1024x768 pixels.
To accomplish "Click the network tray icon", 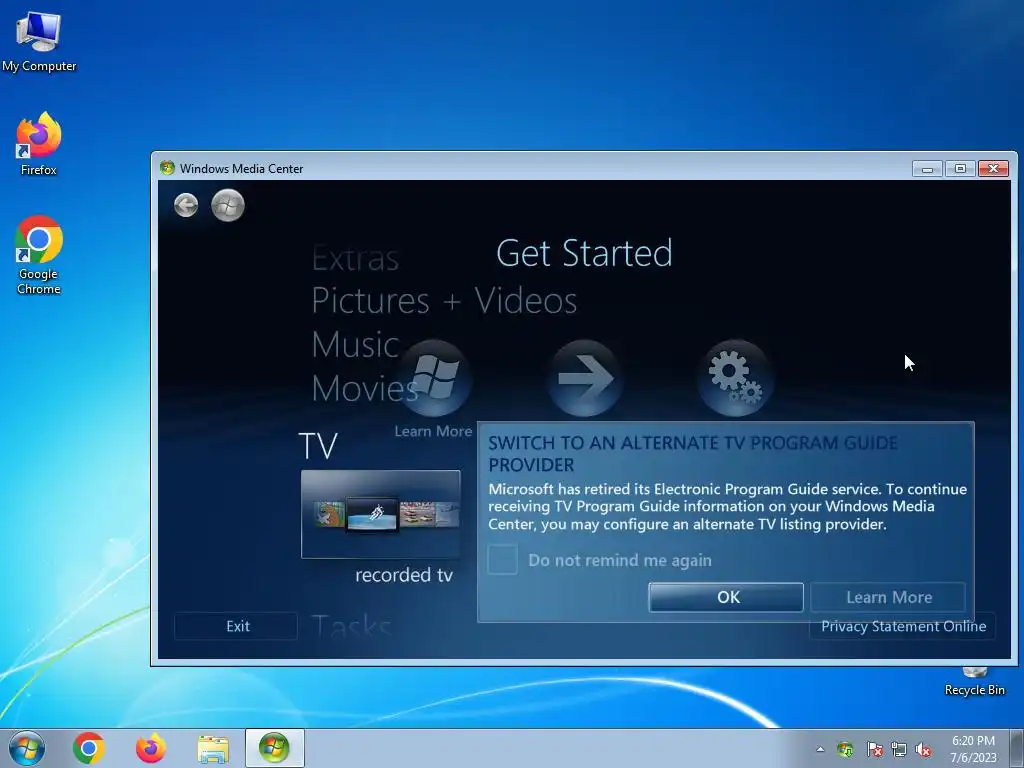I will (x=899, y=749).
